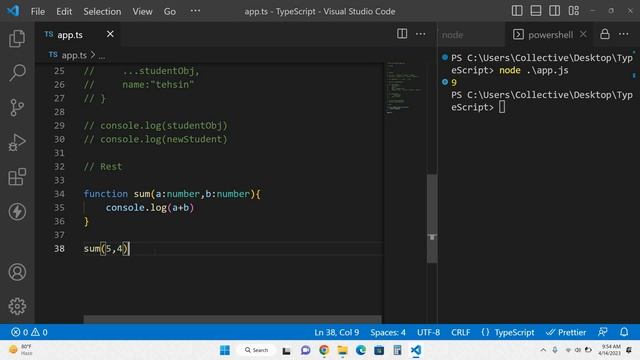The height and width of the screenshot is (360, 640).
Task: Open the Thunder Client lightning icon
Action: [17, 211]
